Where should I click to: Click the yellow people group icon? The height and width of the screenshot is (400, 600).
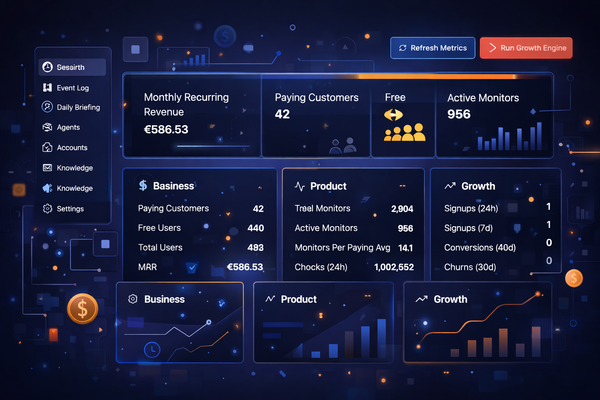pos(404,132)
